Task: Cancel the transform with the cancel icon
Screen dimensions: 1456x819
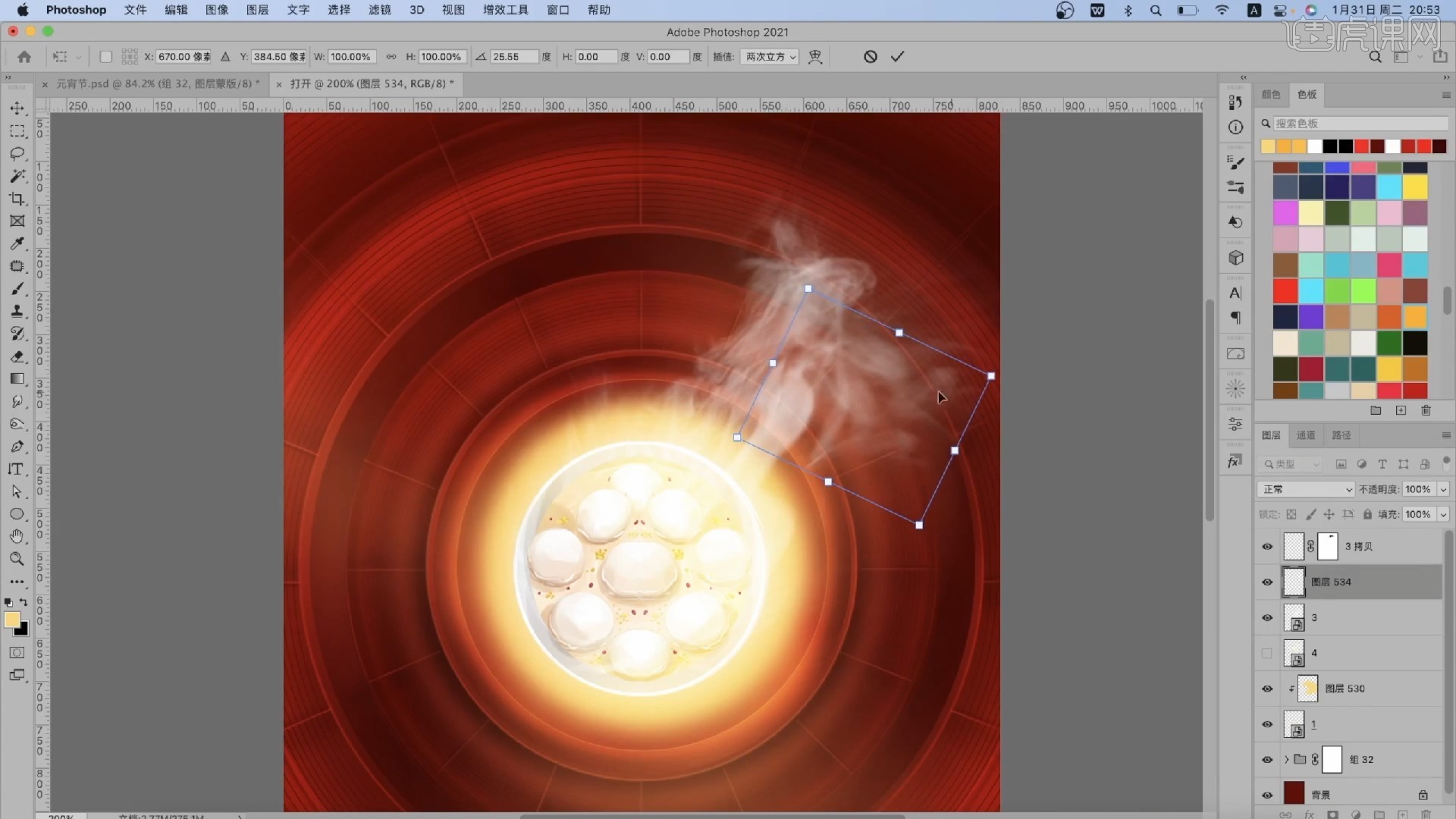Action: pos(871,57)
